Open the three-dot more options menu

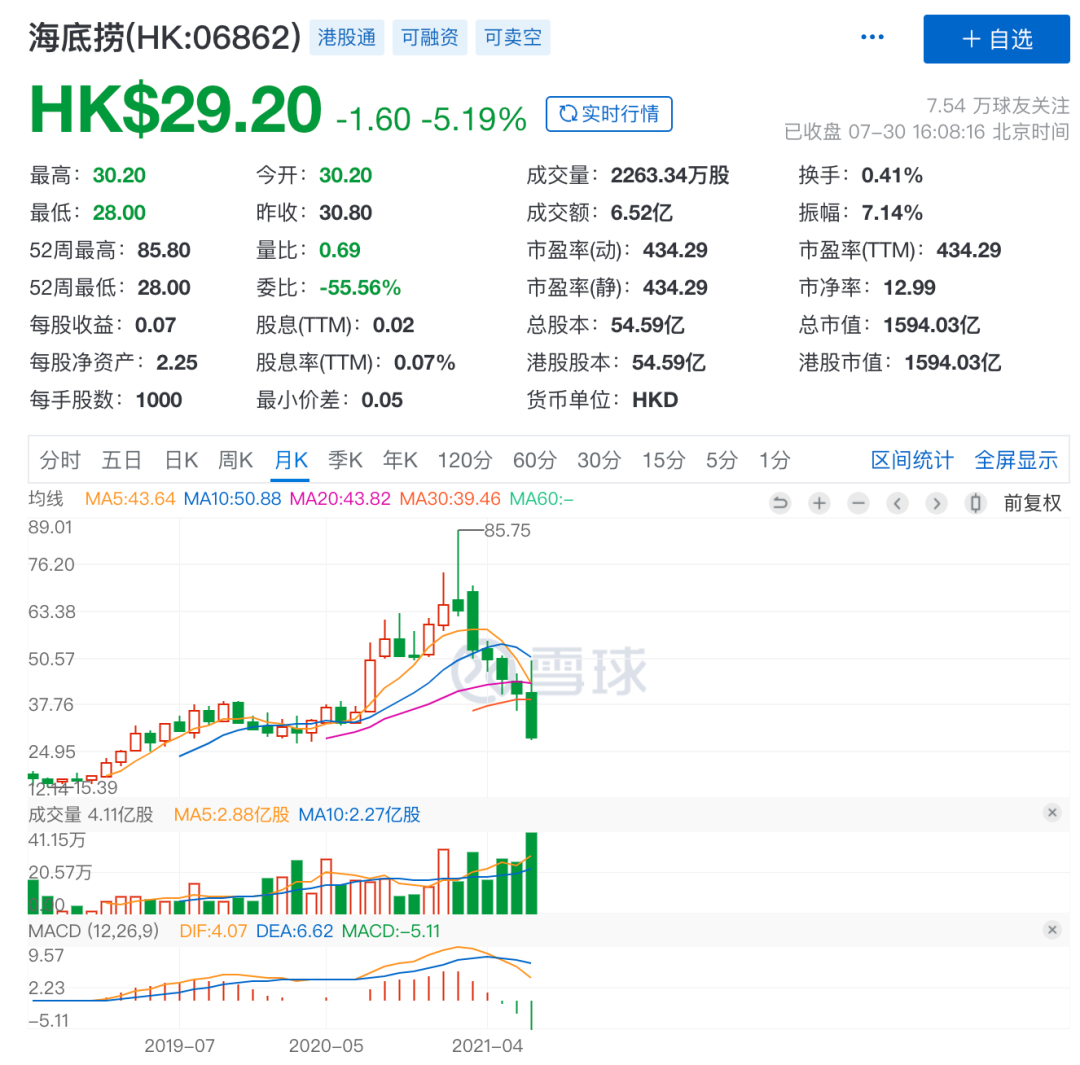click(872, 37)
